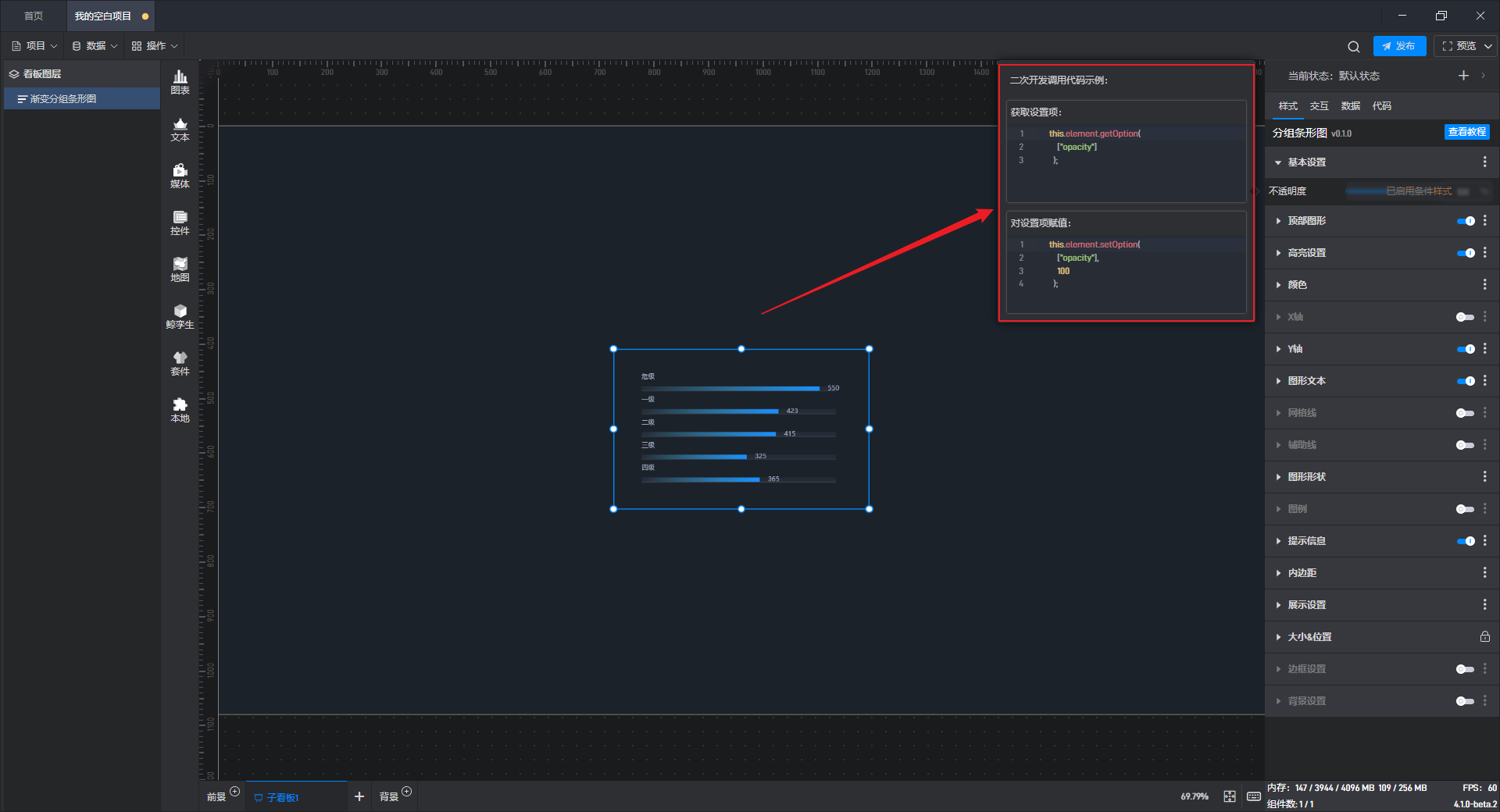Click the getOption code editor area
1500x812 pixels.
point(1126,164)
